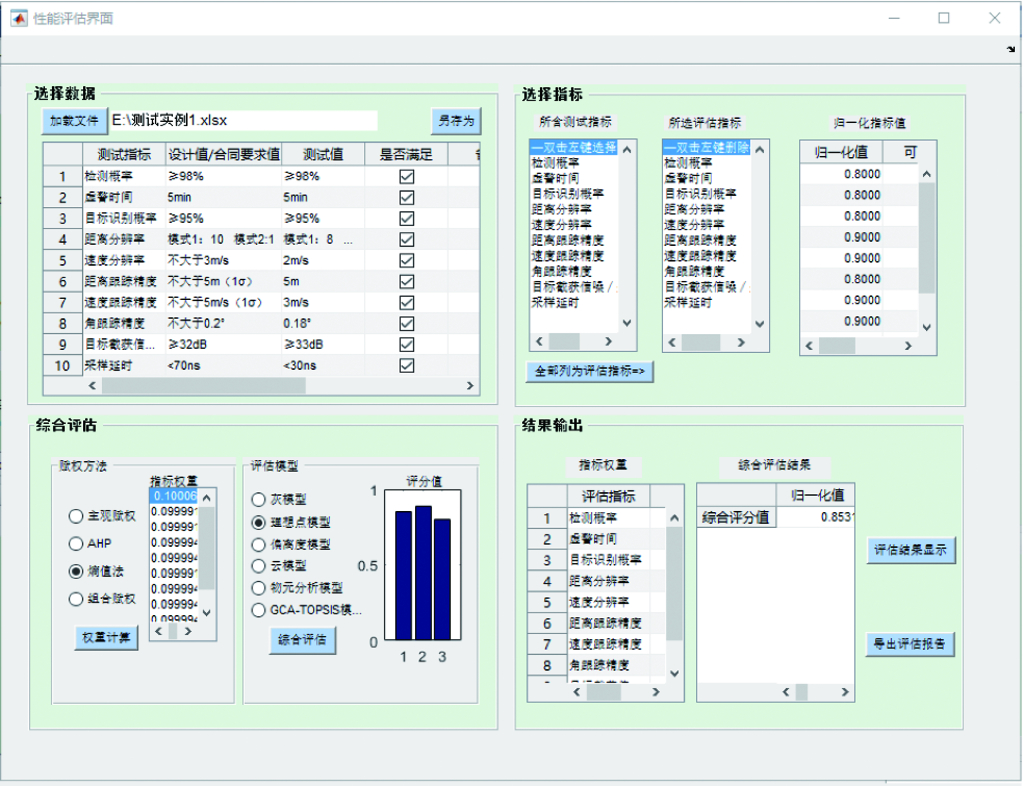
Task: Choose the 灰模型 evaluation model option
Action: pos(260,499)
